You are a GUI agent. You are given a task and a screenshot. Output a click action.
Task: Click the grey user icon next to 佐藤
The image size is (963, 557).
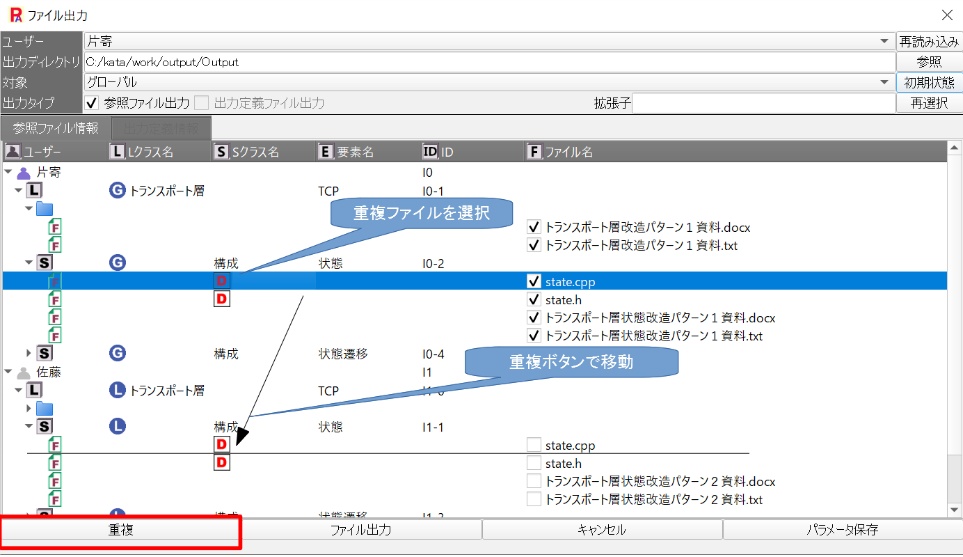coord(23,372)
